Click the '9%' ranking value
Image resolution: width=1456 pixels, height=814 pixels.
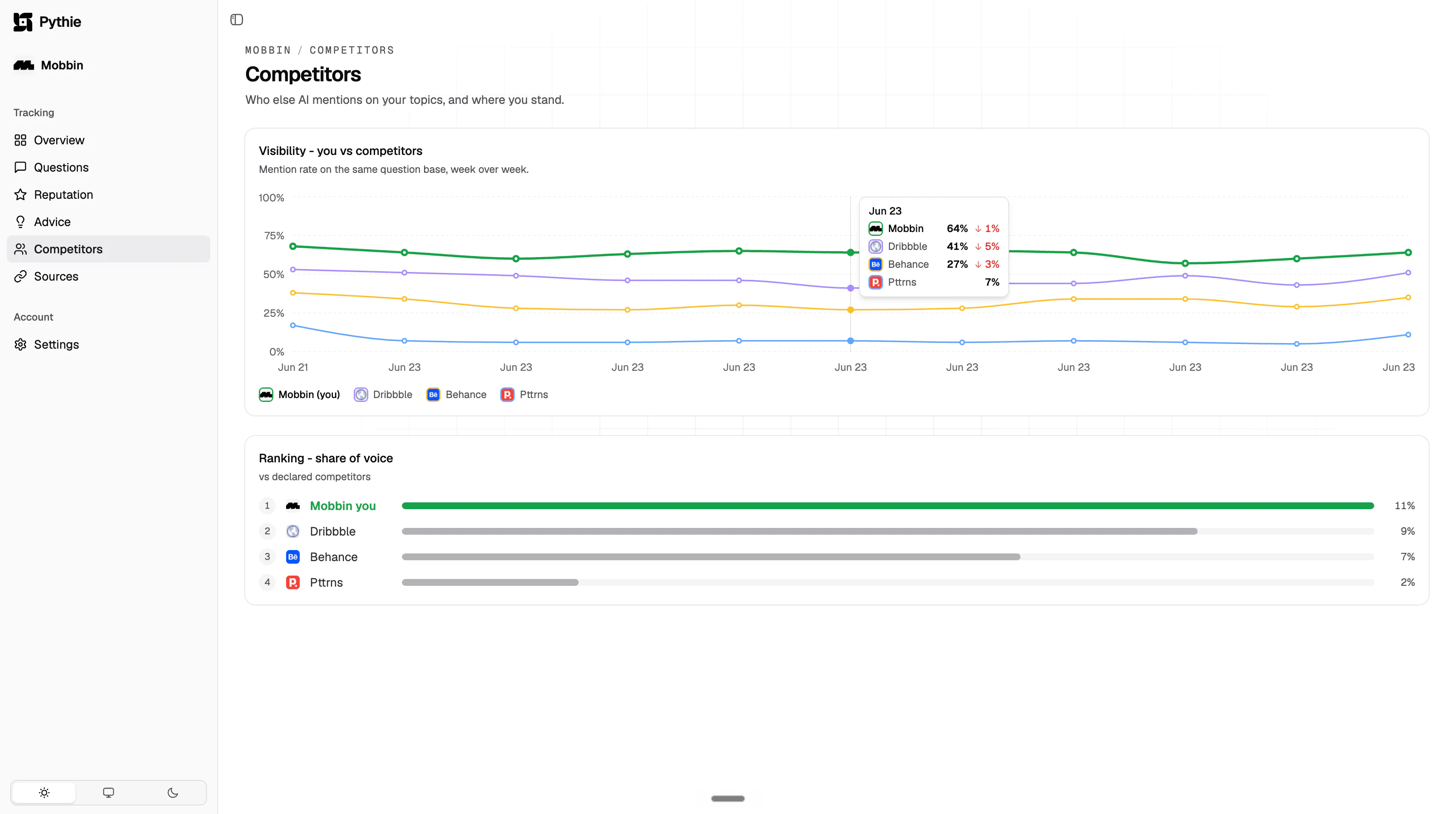(1407, 531)
